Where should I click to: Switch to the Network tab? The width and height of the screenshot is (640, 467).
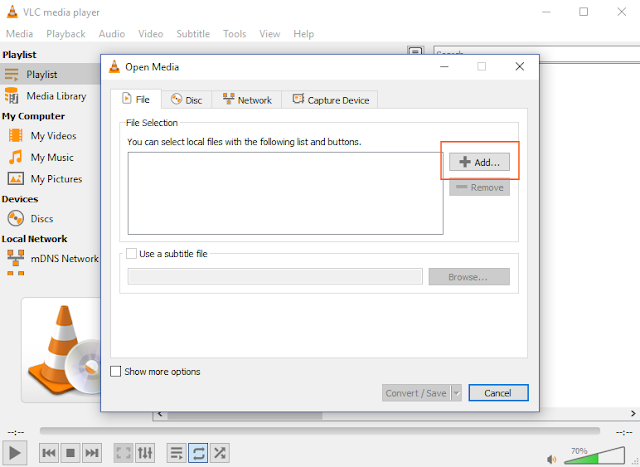tap(247, 100)
